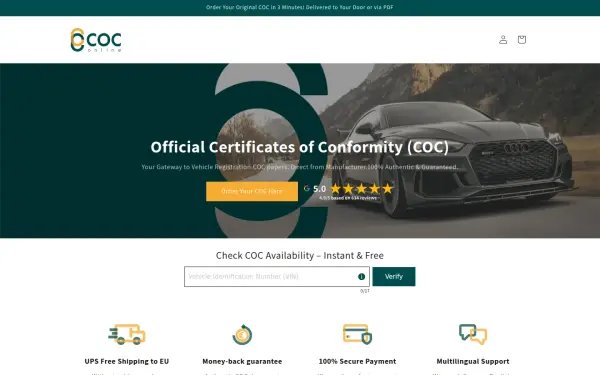Click the multilingual chat bubbles icon

coord(473,334)
